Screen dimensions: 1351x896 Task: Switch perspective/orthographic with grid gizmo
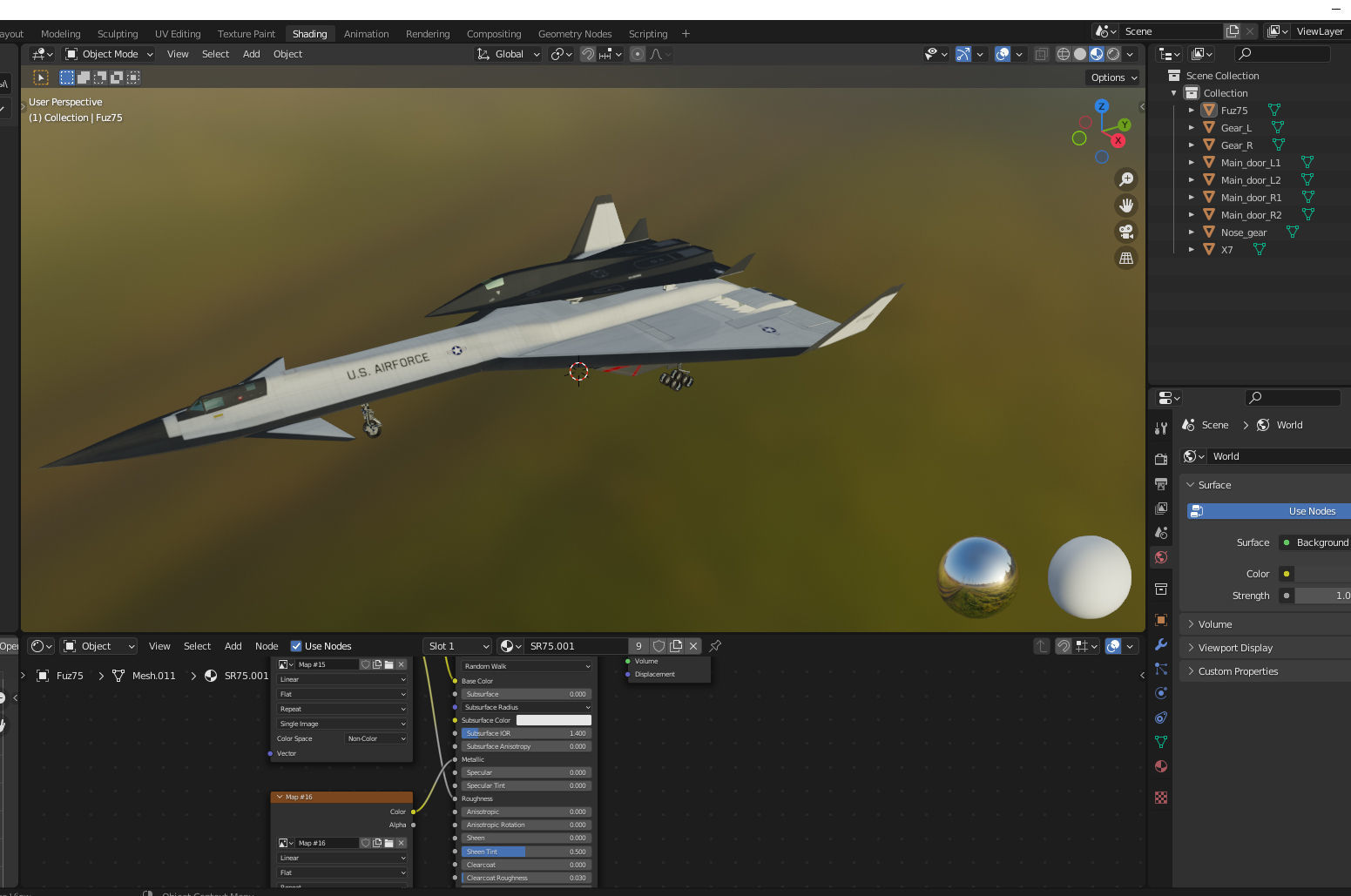1126,259
